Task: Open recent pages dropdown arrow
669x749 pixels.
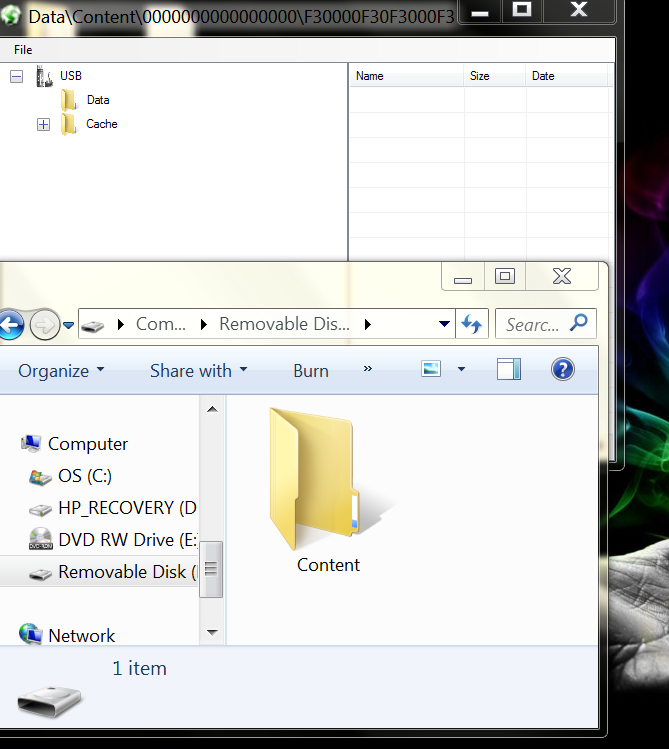Action: click(68, 325)
